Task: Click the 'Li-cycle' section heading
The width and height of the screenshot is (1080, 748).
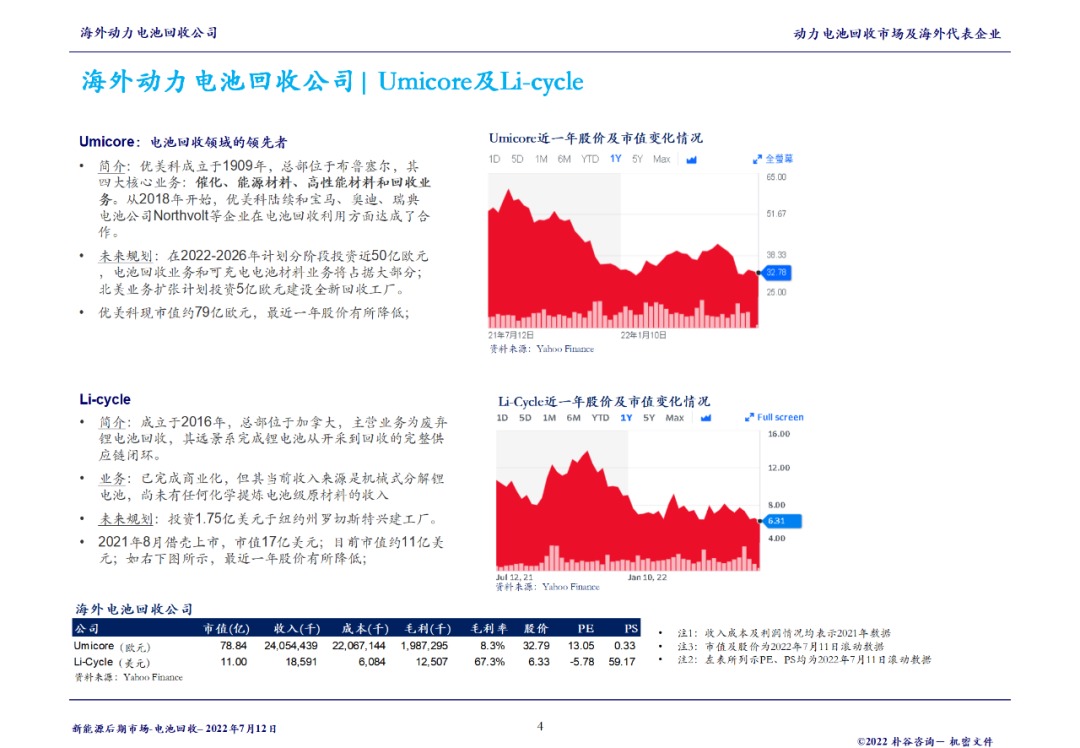Action: tap(105, 399)
